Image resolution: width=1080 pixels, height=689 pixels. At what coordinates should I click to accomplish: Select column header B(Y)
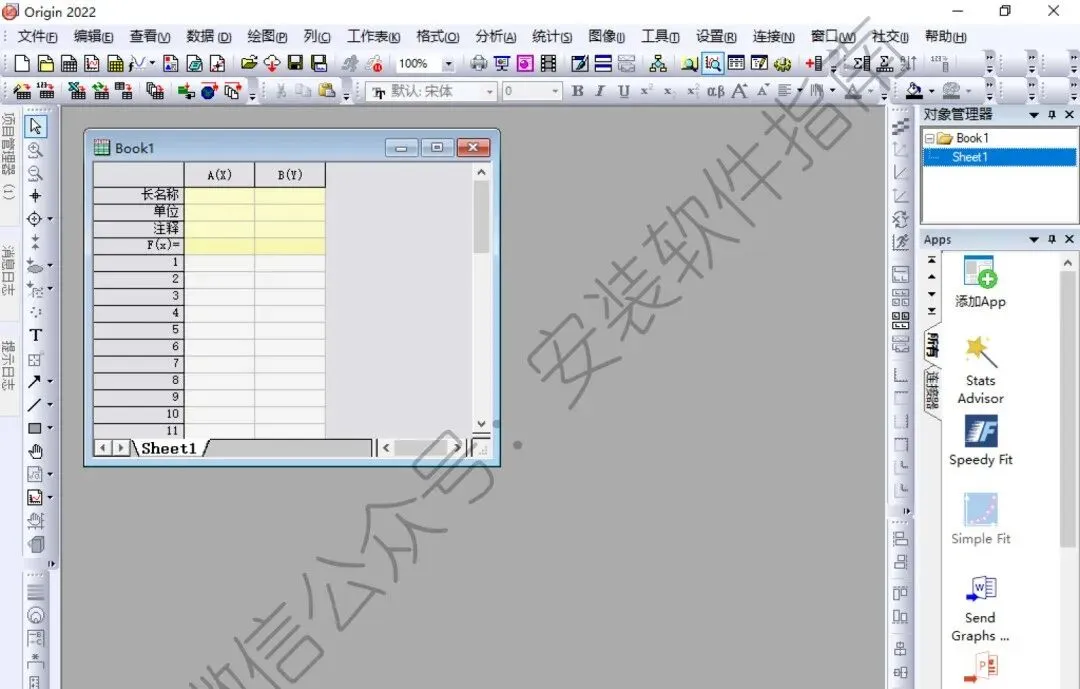coord(290,175)
